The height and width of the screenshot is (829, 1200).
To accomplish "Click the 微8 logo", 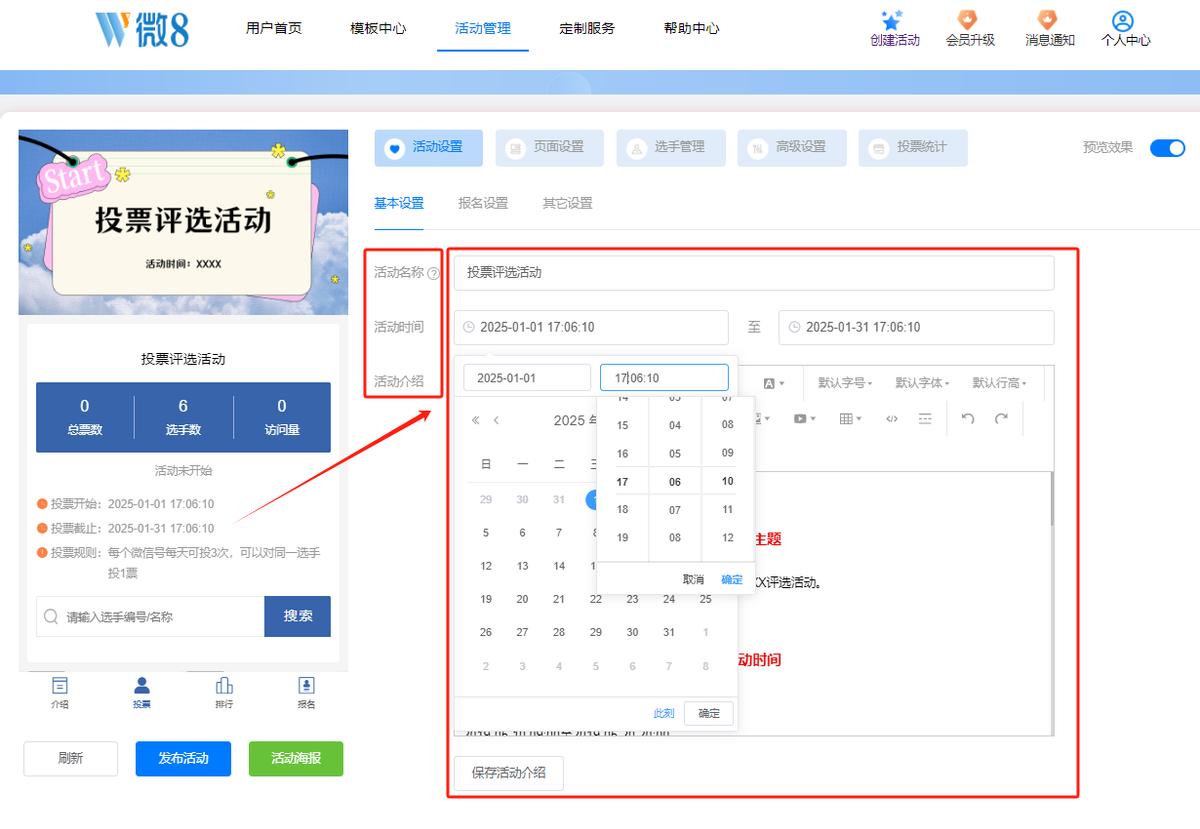I will (x=142, y=29).
